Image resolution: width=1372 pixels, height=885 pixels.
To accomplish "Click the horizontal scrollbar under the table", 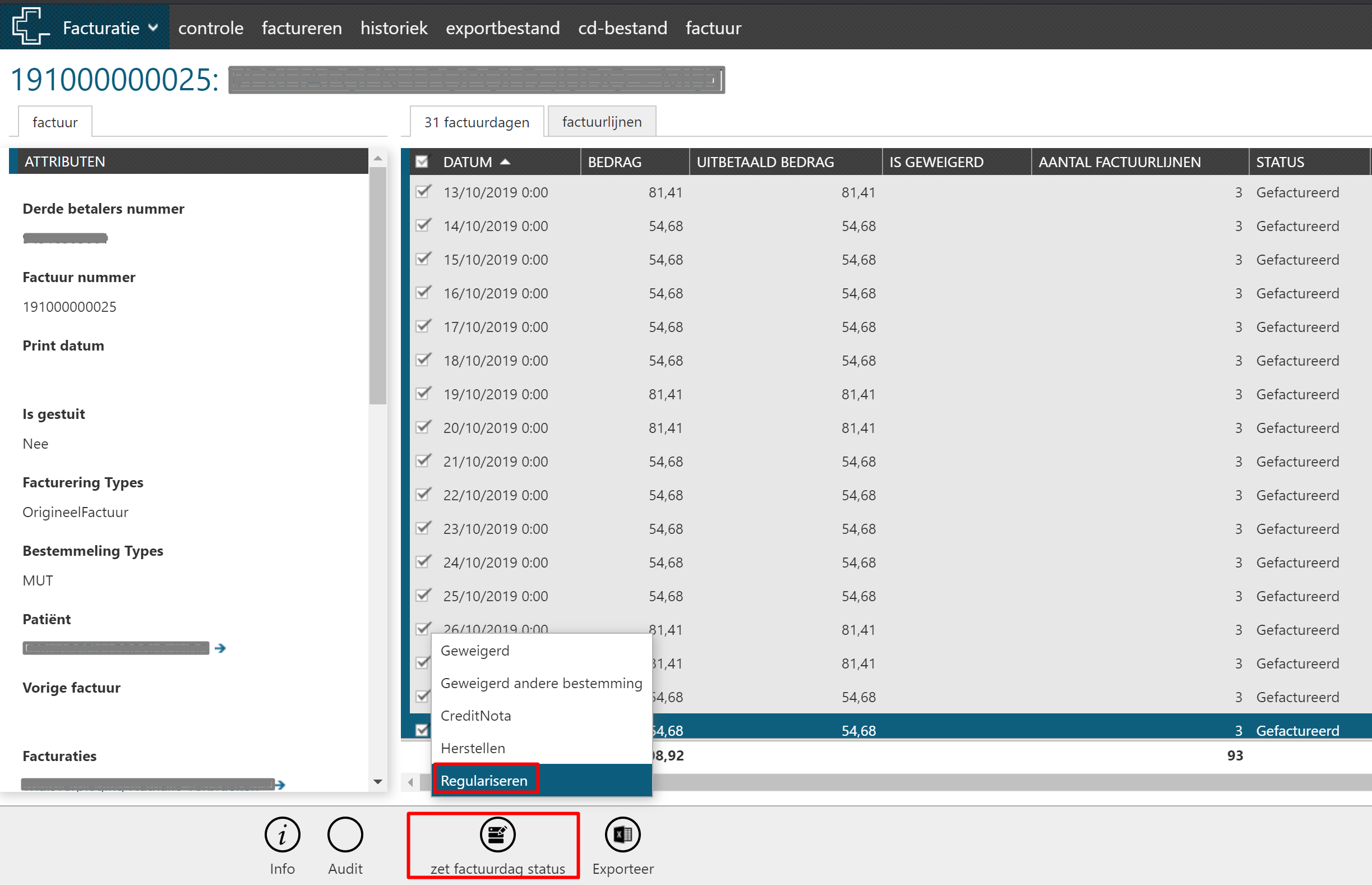I will point(977,782).
